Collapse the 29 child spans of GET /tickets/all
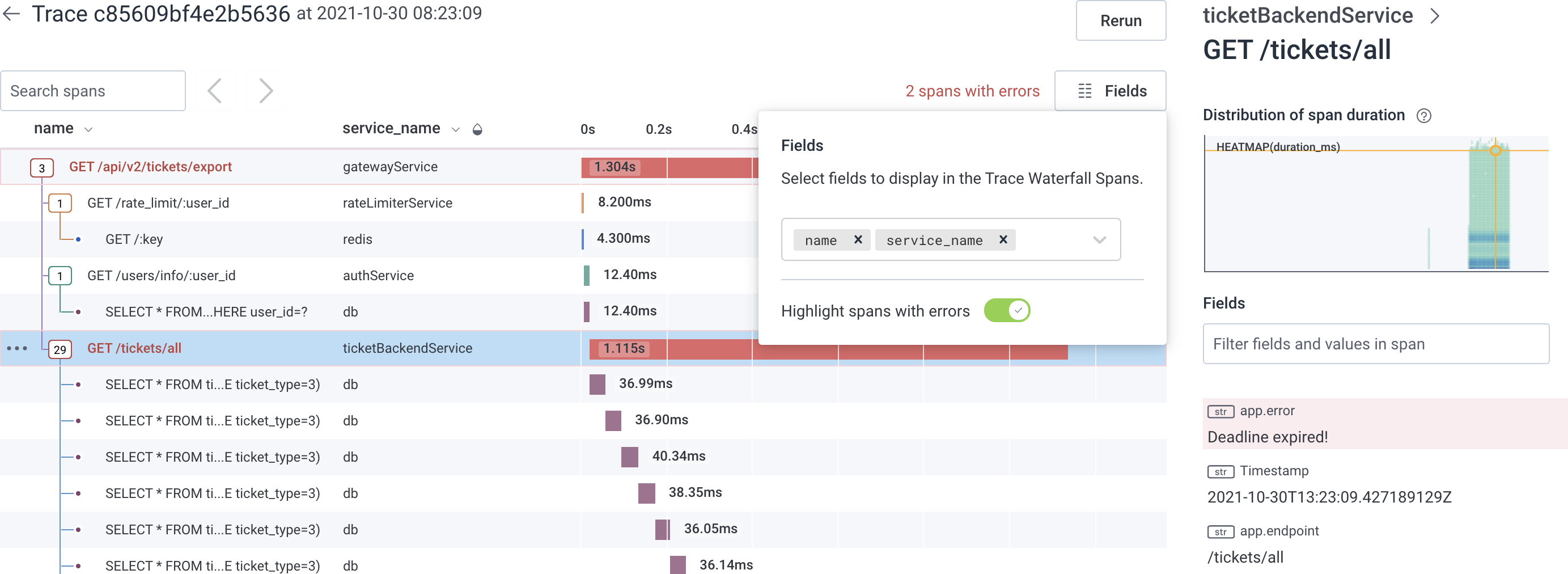The image size is (1568, 574). (60, 349)
